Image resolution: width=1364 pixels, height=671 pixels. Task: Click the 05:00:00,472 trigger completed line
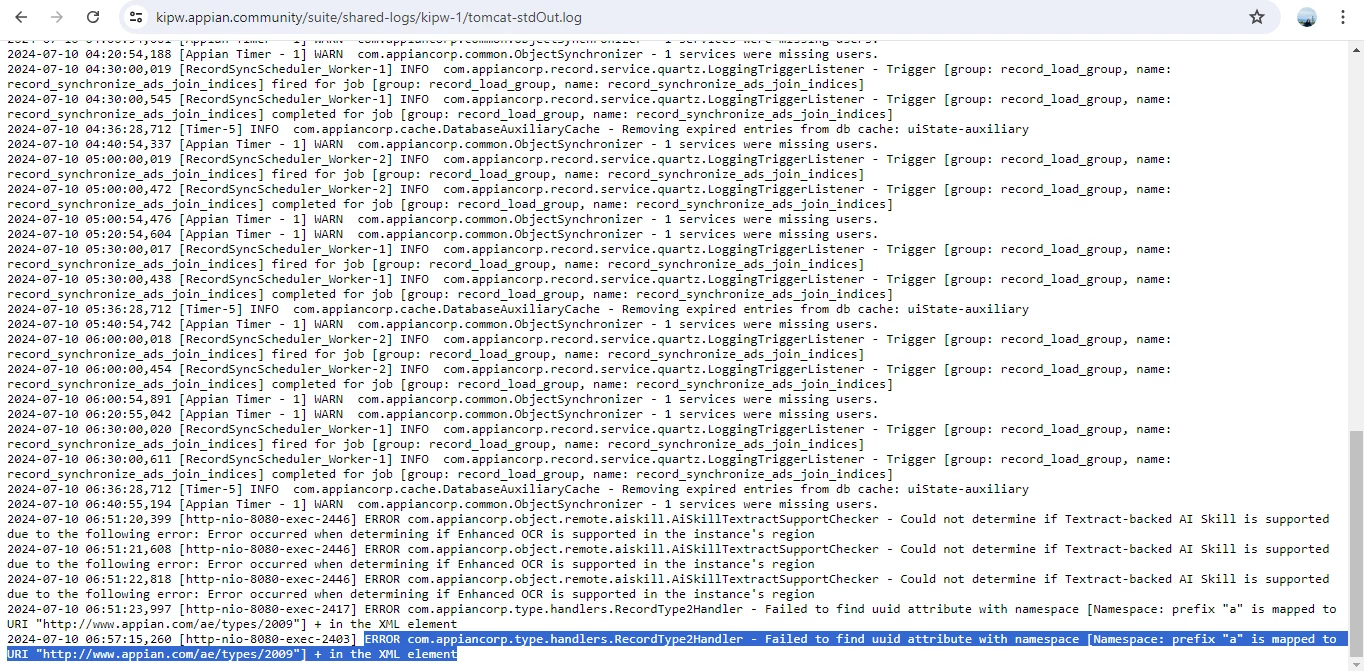tap(589, 196)
